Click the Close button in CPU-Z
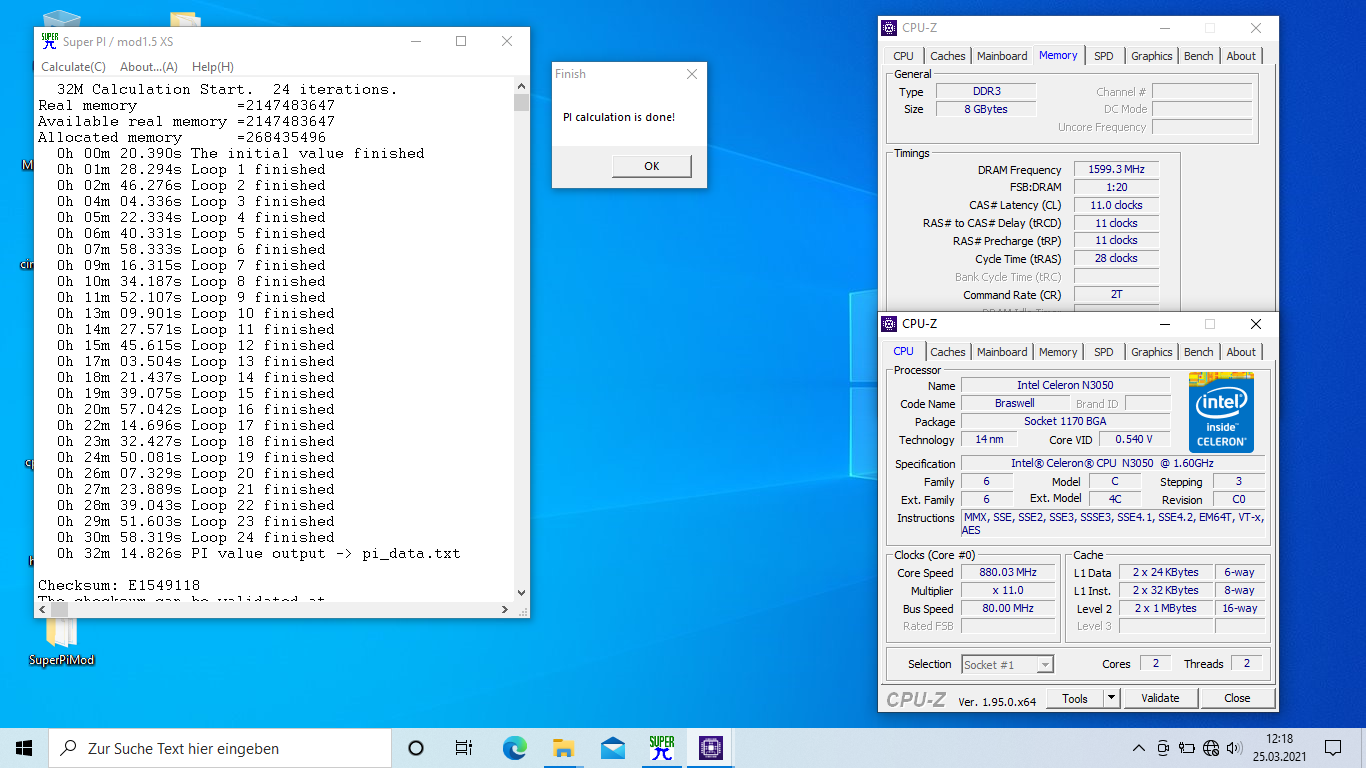The height and width of the screenshot is (768, 1366). click(1237, 698)
